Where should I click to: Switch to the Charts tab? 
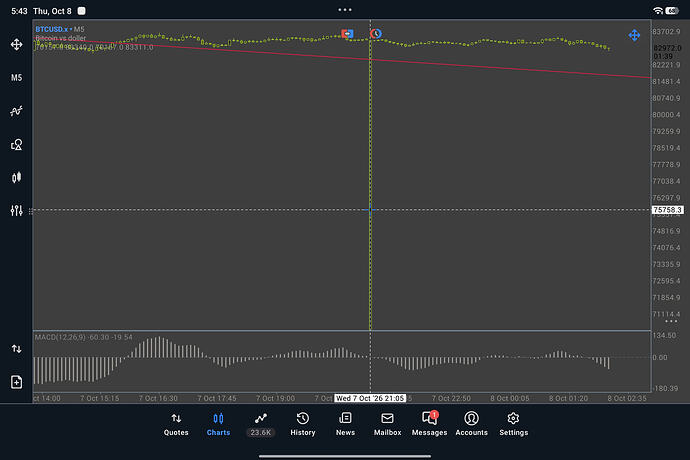point(218,425)
